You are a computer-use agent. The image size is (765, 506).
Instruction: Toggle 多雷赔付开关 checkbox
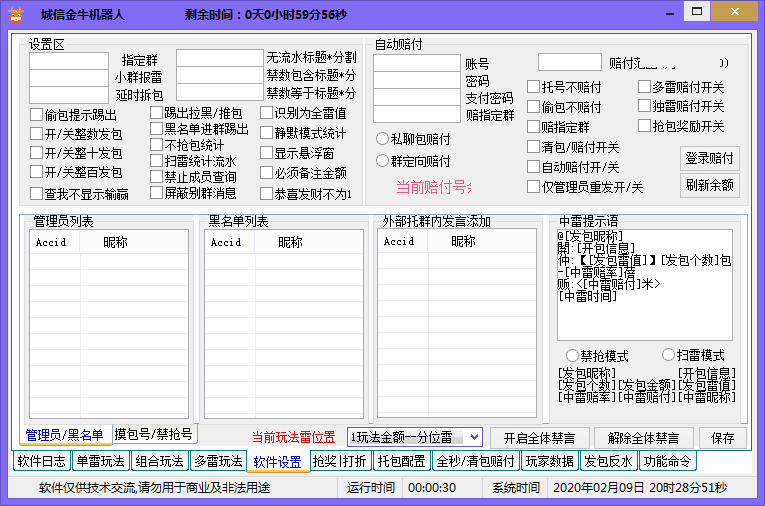(644, 87)
